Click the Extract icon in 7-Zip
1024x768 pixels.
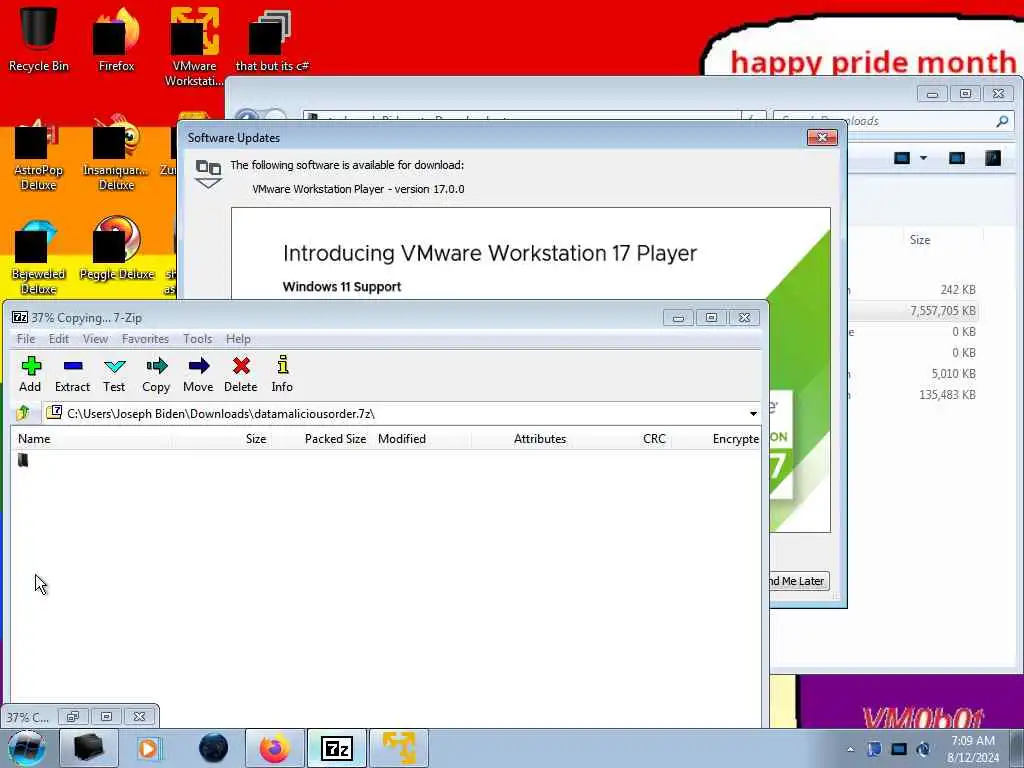click(x=72, y=374)
